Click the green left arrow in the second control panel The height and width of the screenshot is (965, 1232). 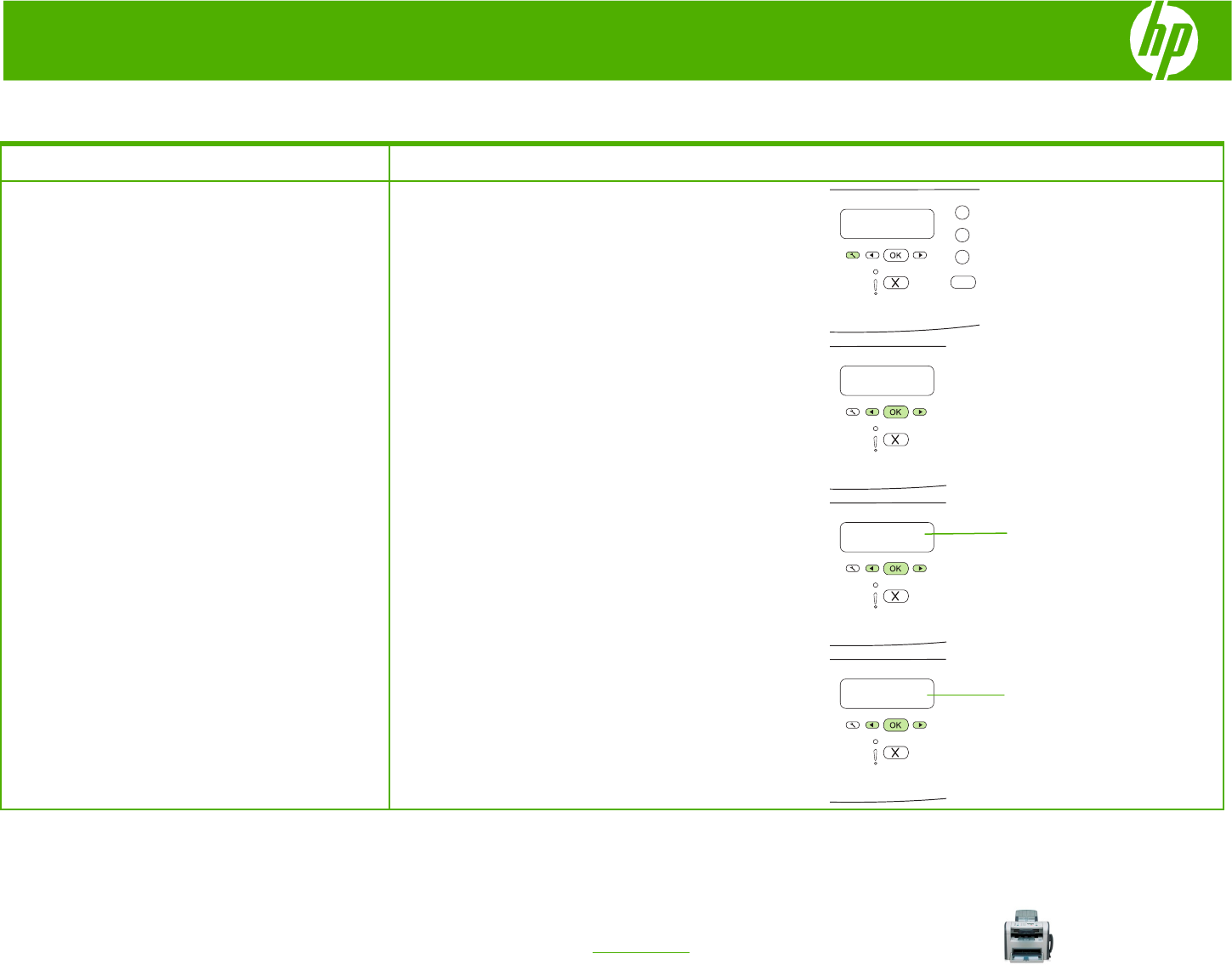click(872, 412)
